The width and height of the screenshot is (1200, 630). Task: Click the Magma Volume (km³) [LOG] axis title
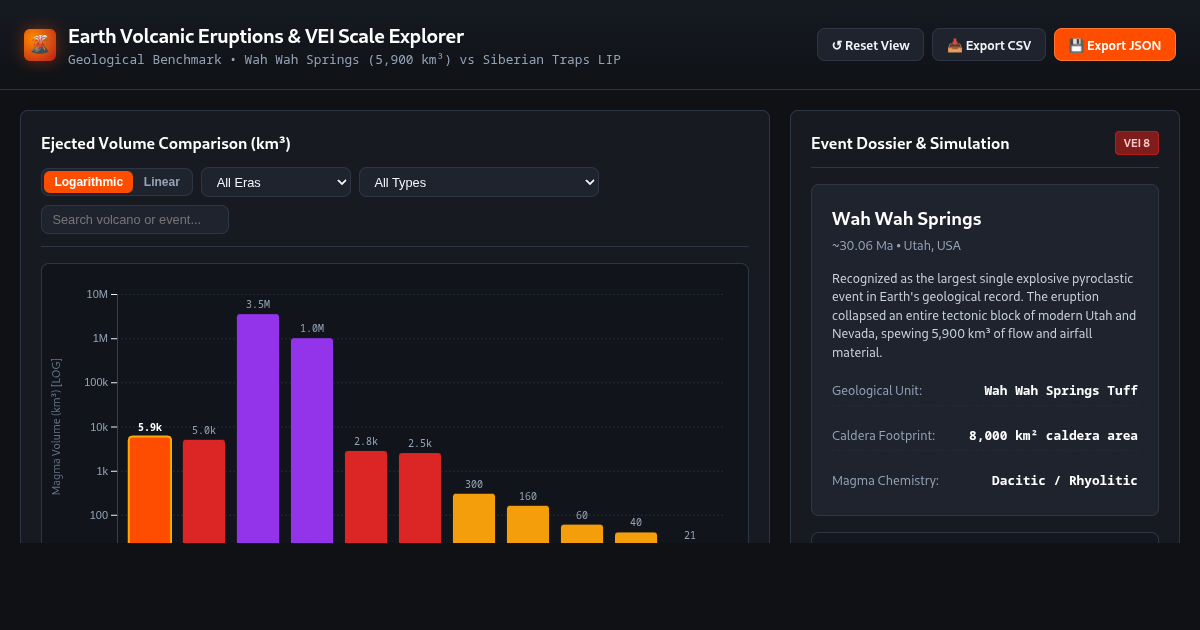coord(56,427)
